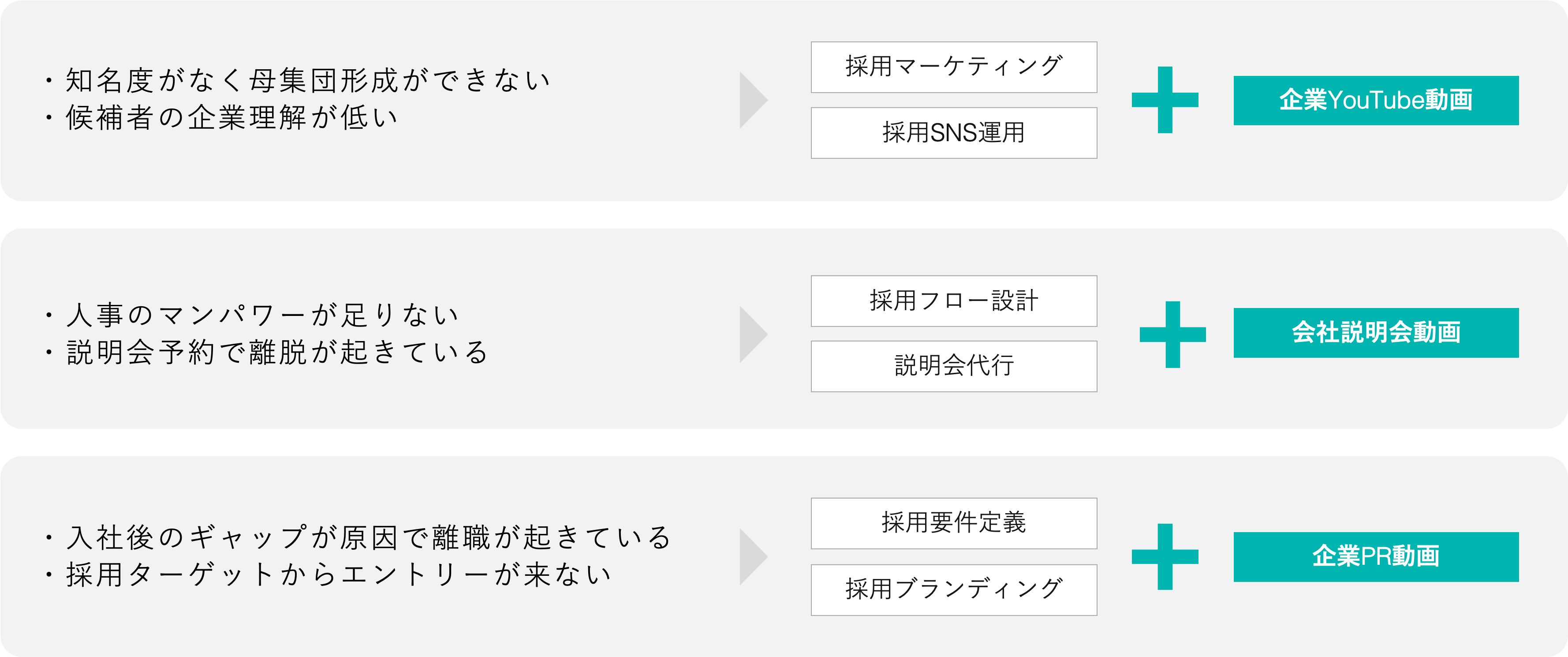
Task: Click the gray arrow before 採用フロー設計
Action: tap(752, 334)
